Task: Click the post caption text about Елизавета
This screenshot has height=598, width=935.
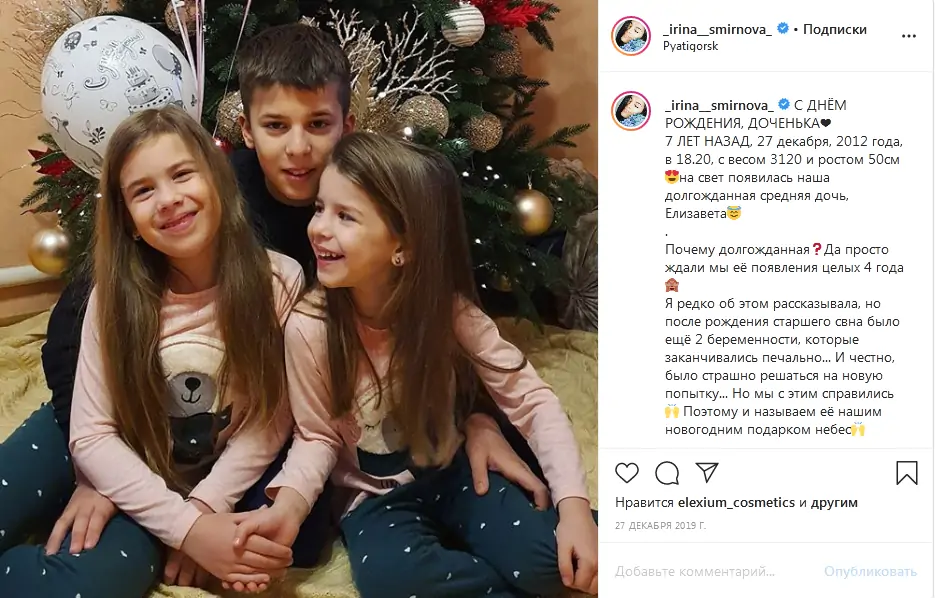Action: click(x=784, y=267)
